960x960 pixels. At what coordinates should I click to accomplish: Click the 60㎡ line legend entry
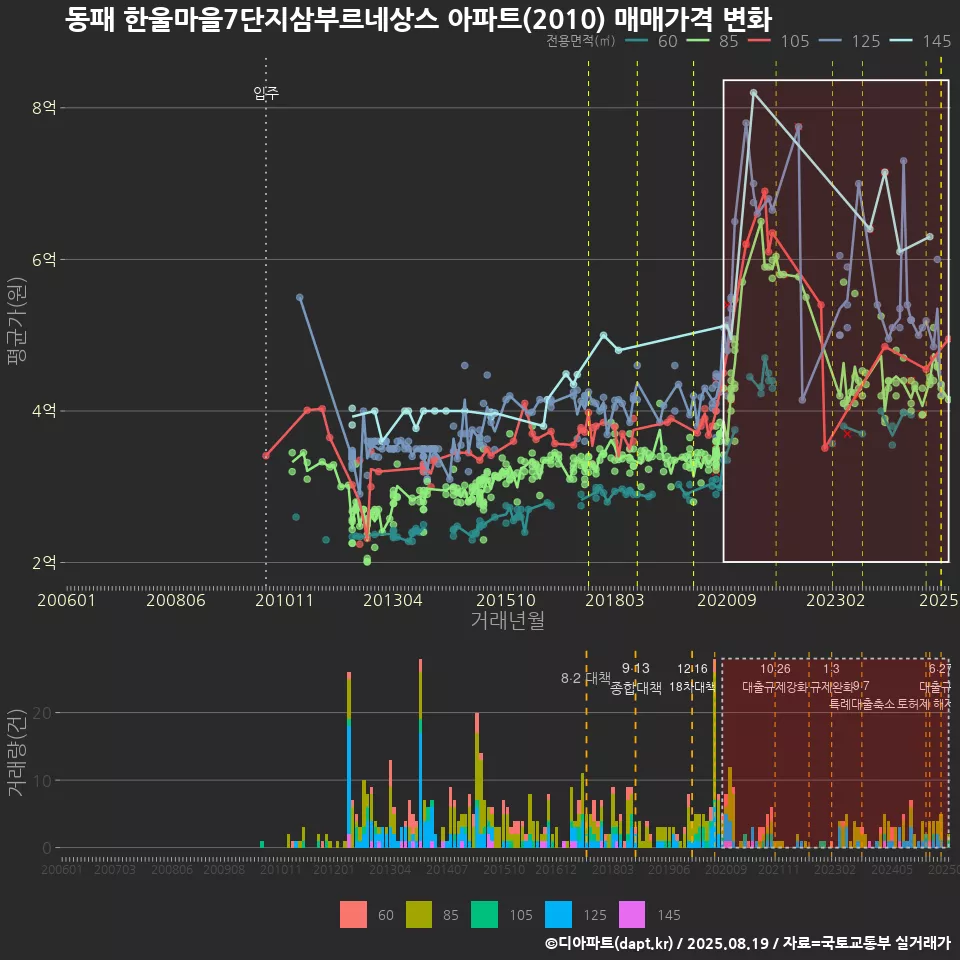[651, 41]
